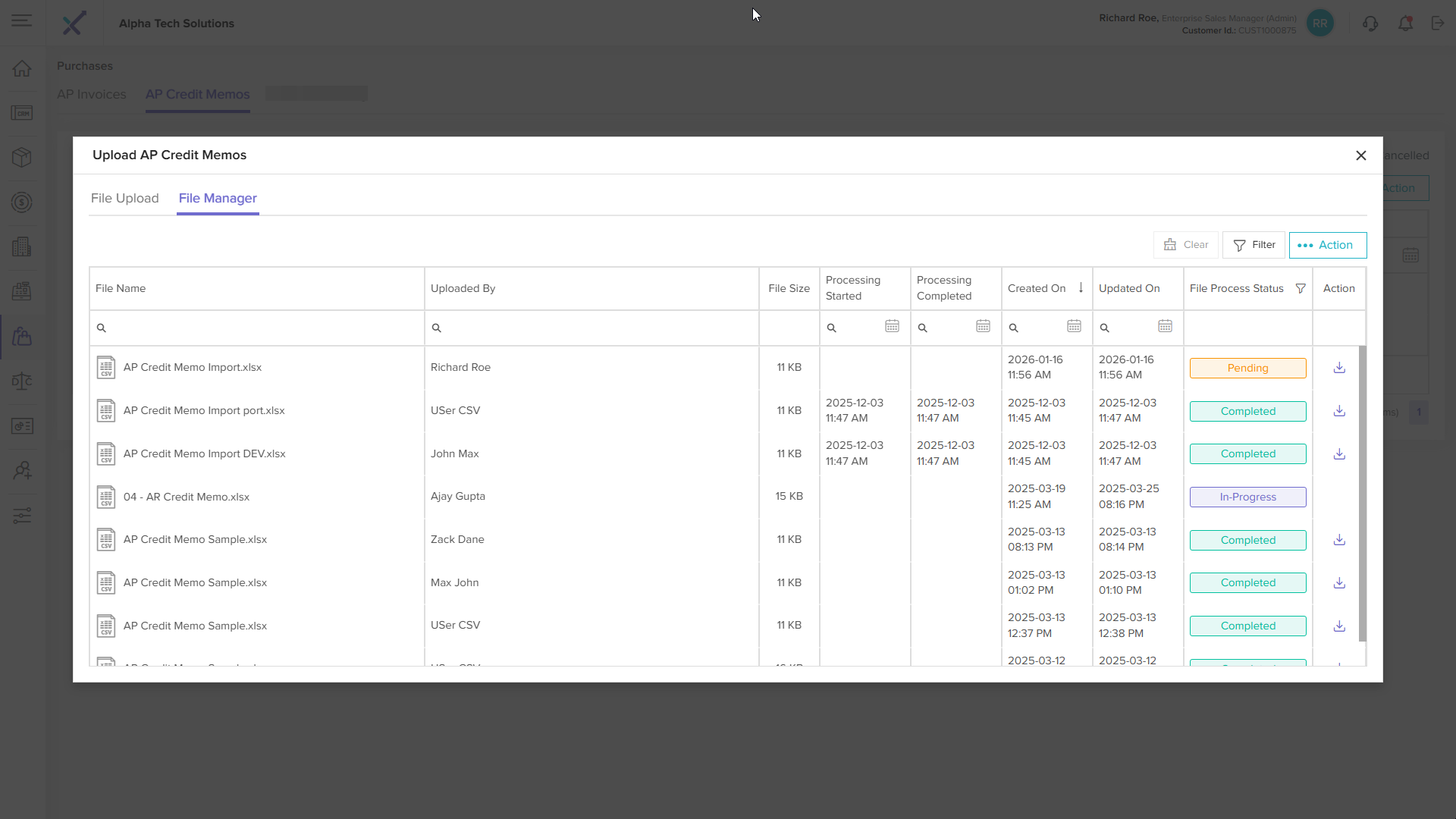Open calendar picker for Processing Started filter

[892, 326]
